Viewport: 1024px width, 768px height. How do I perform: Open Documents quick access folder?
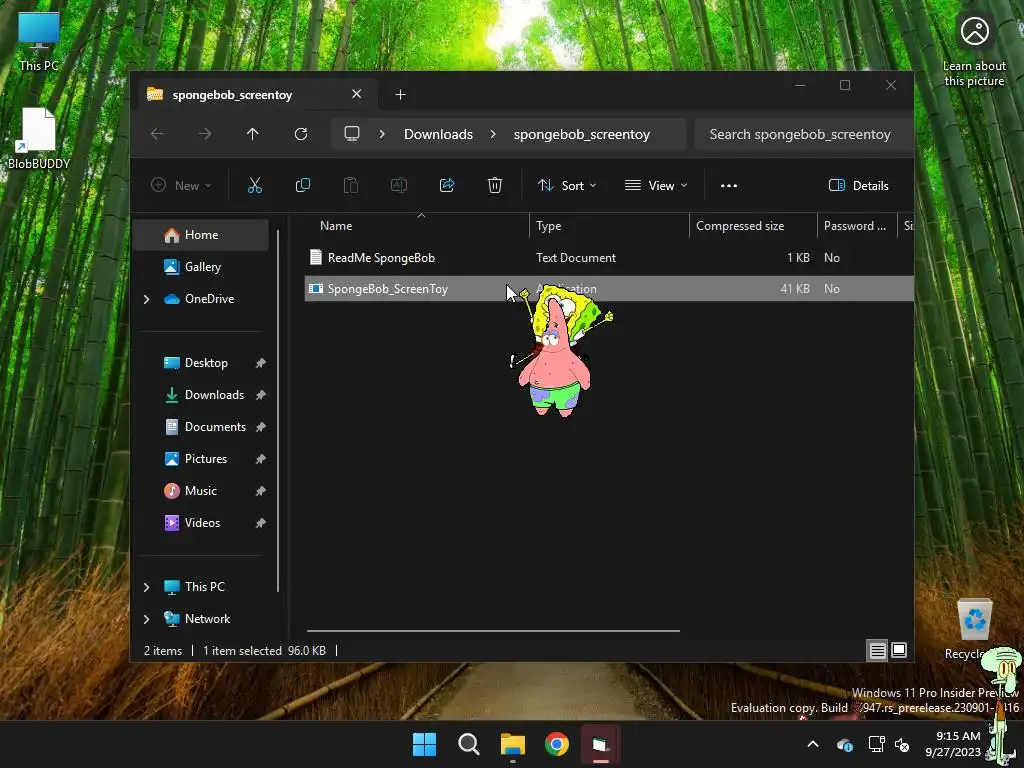point(215,427)
